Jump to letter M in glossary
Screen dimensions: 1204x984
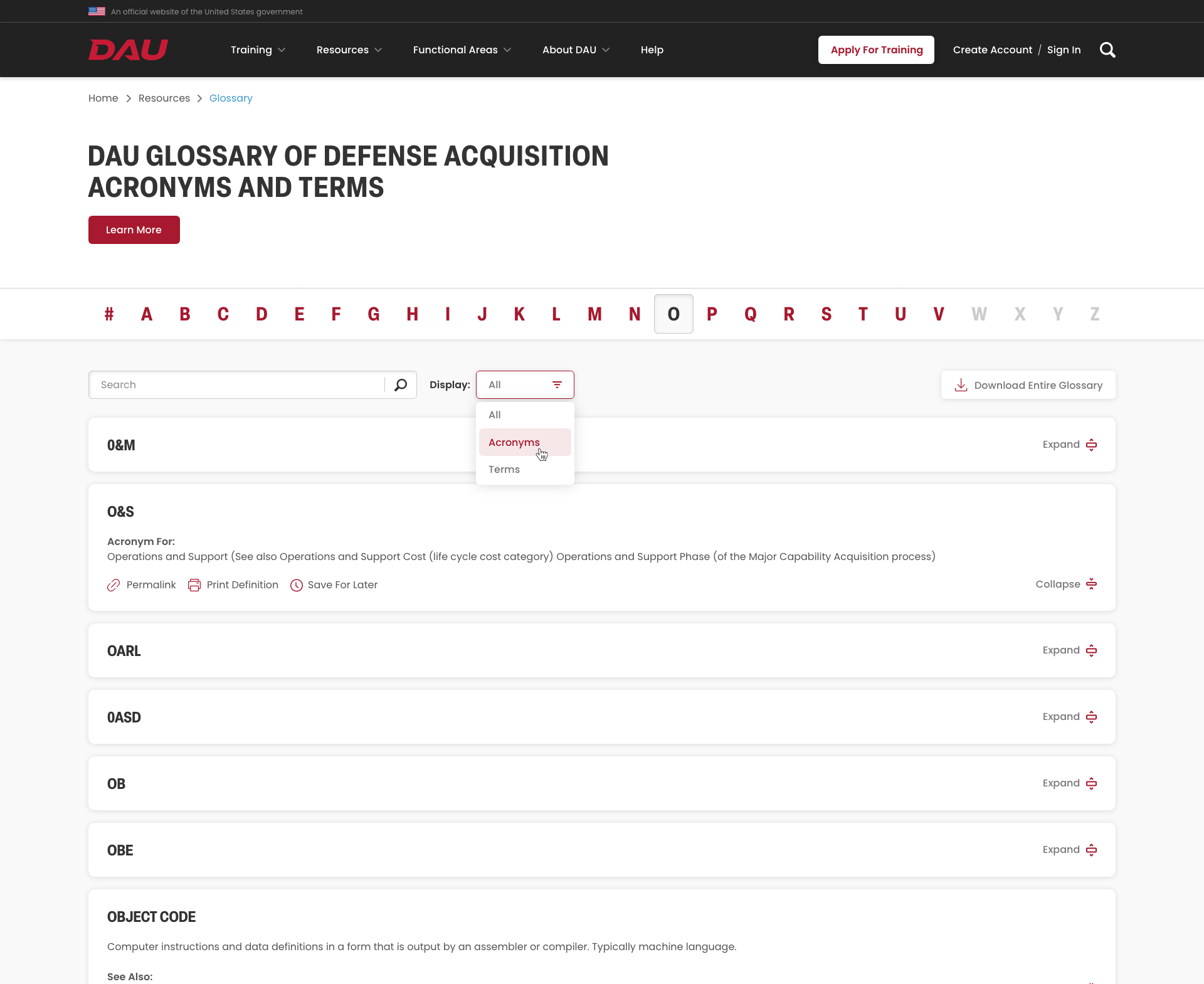(594, 314)
